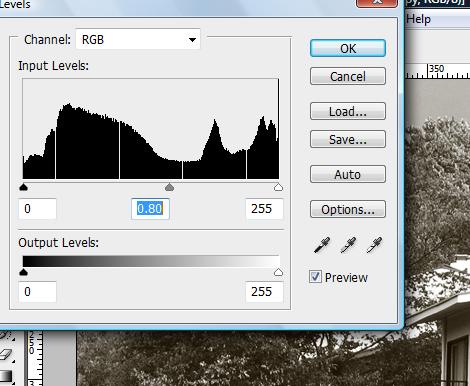Select the Eraser tool in toolbox
Viewport: 470px width, 386px height.
point(6,355)
